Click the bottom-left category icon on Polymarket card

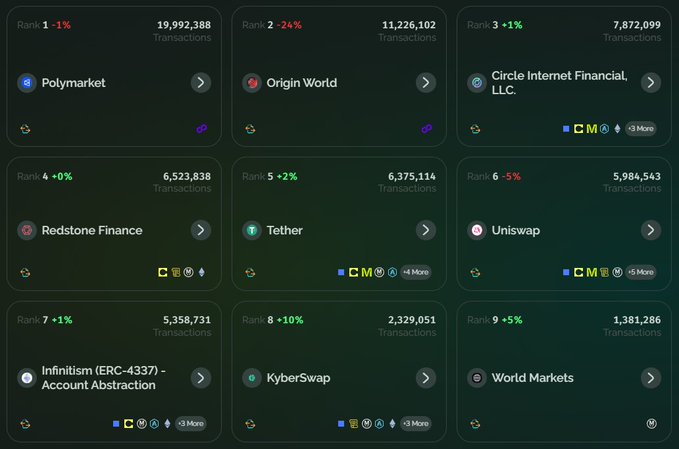pos(25,129)
